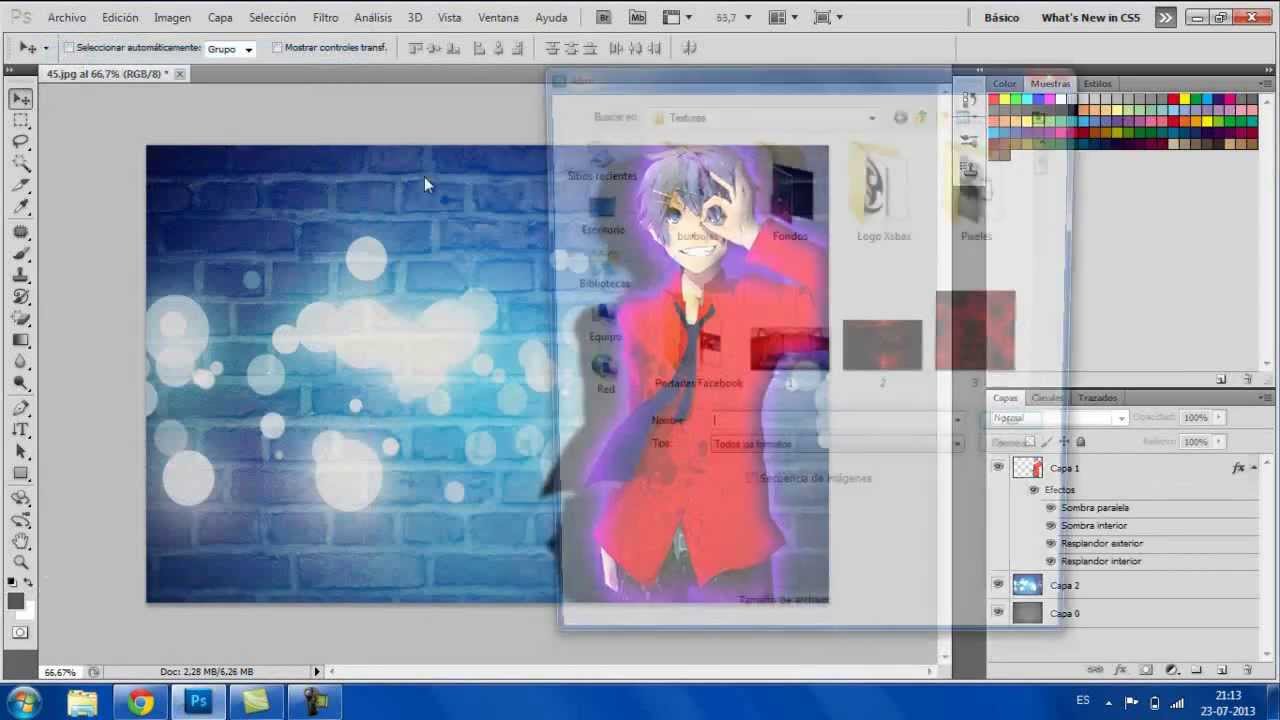Switch to the Trazados tab

[x=1097, y=398]
